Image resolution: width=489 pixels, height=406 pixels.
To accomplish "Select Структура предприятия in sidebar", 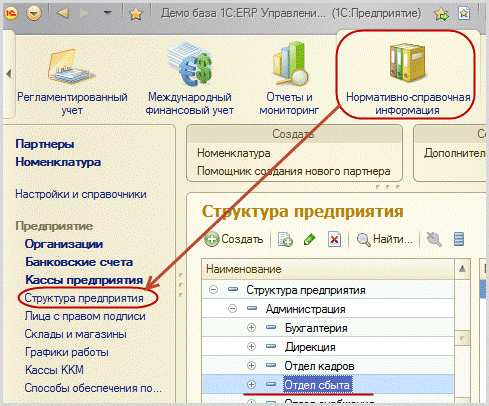I will tap(84, 298).
